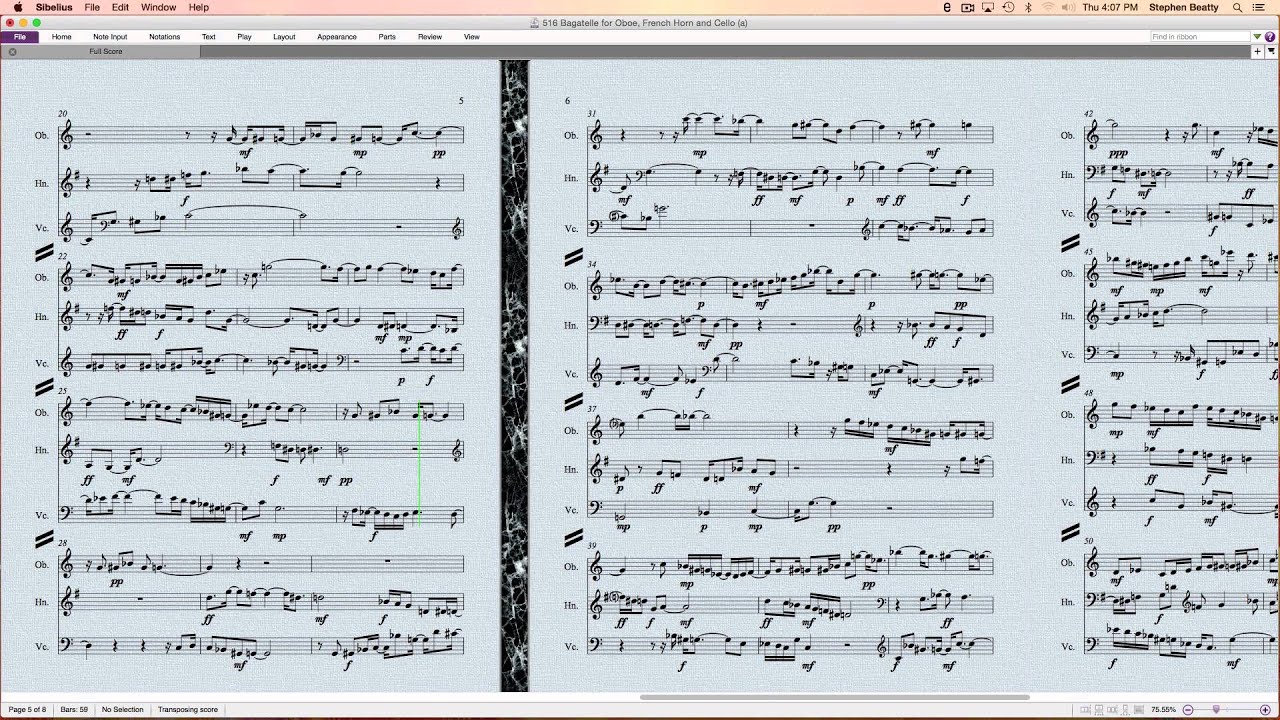
Task: Switch to the Play ribbon tab
Action: [x=244, y=37]
